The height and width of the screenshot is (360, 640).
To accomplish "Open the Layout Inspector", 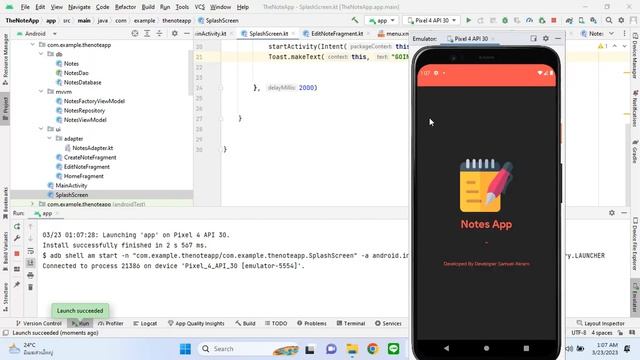I will [600, 323].
